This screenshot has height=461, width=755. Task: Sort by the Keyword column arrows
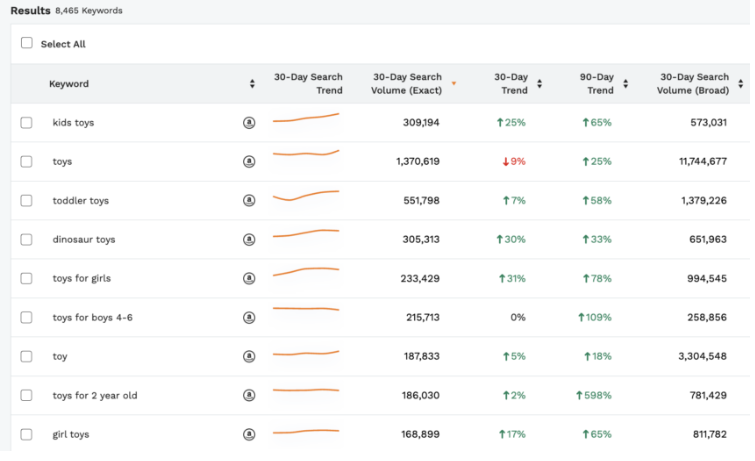252,84
